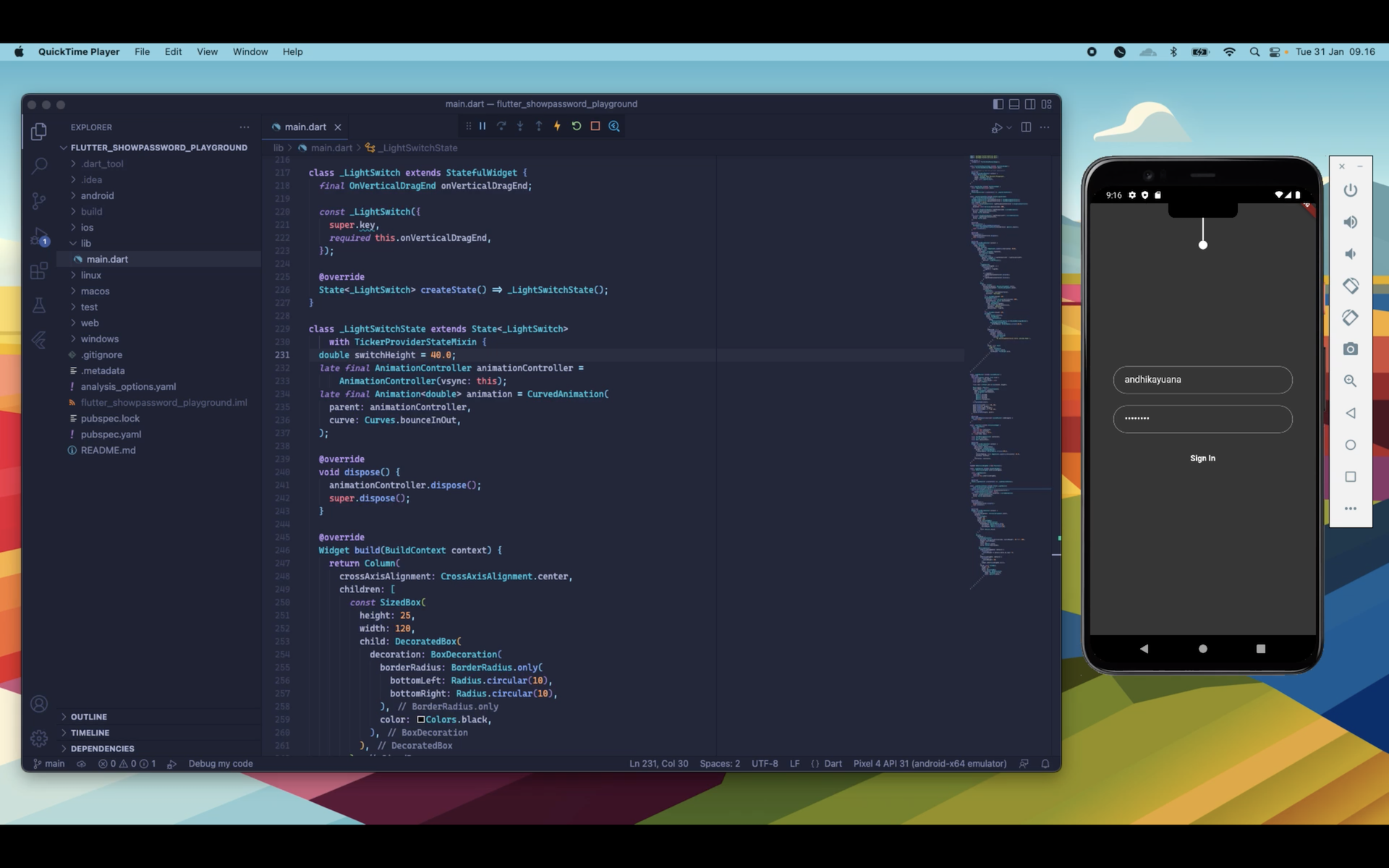This screenshot has height=868, width=1389.
Task: Toggle the primary side bar layout icon
Action: 998,104
